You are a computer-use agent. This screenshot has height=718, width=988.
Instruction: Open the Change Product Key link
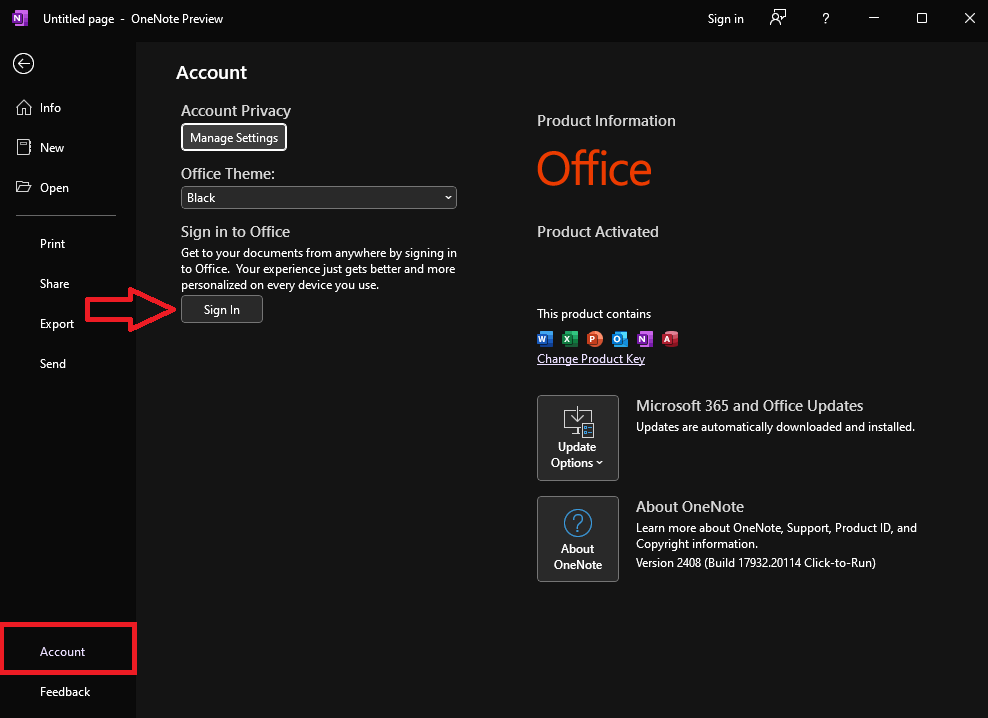[x=591, y=359]
